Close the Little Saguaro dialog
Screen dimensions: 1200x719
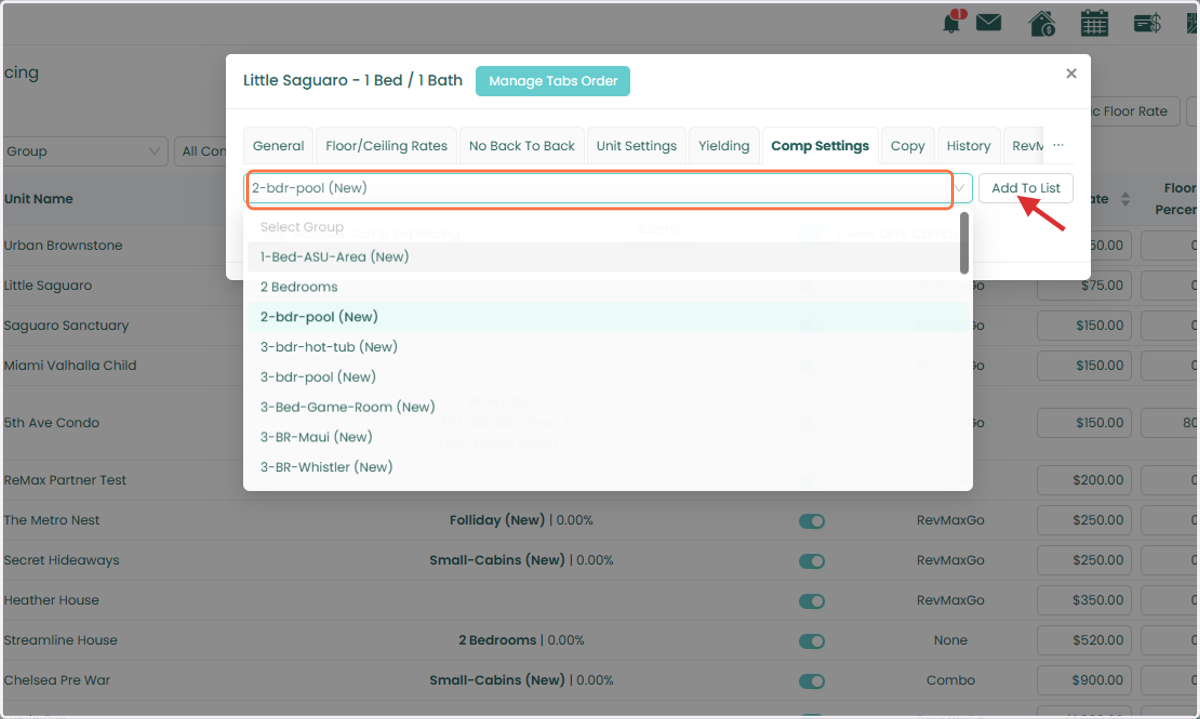click(1071, 73)
